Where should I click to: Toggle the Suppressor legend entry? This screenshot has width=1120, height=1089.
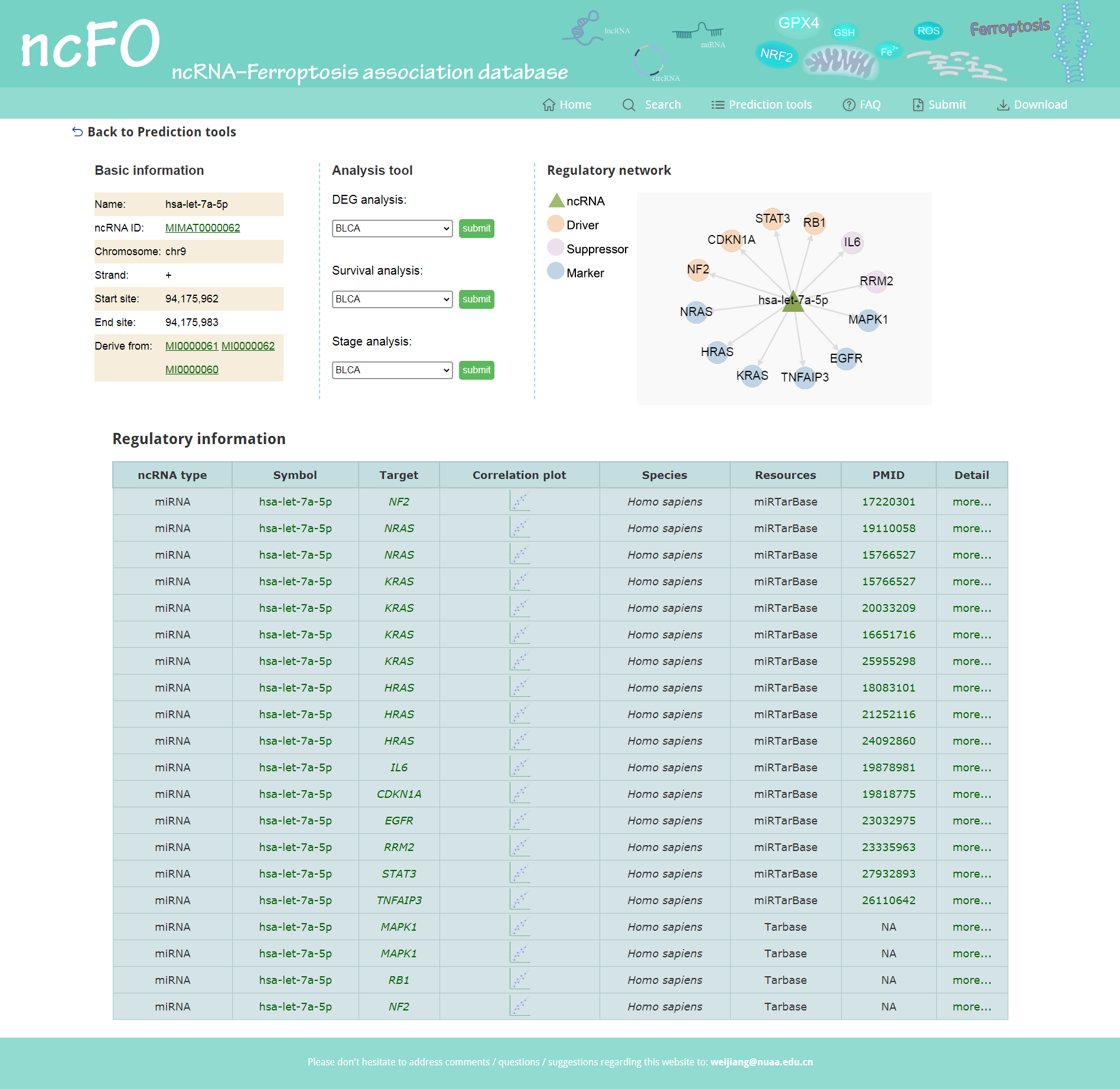588,249
